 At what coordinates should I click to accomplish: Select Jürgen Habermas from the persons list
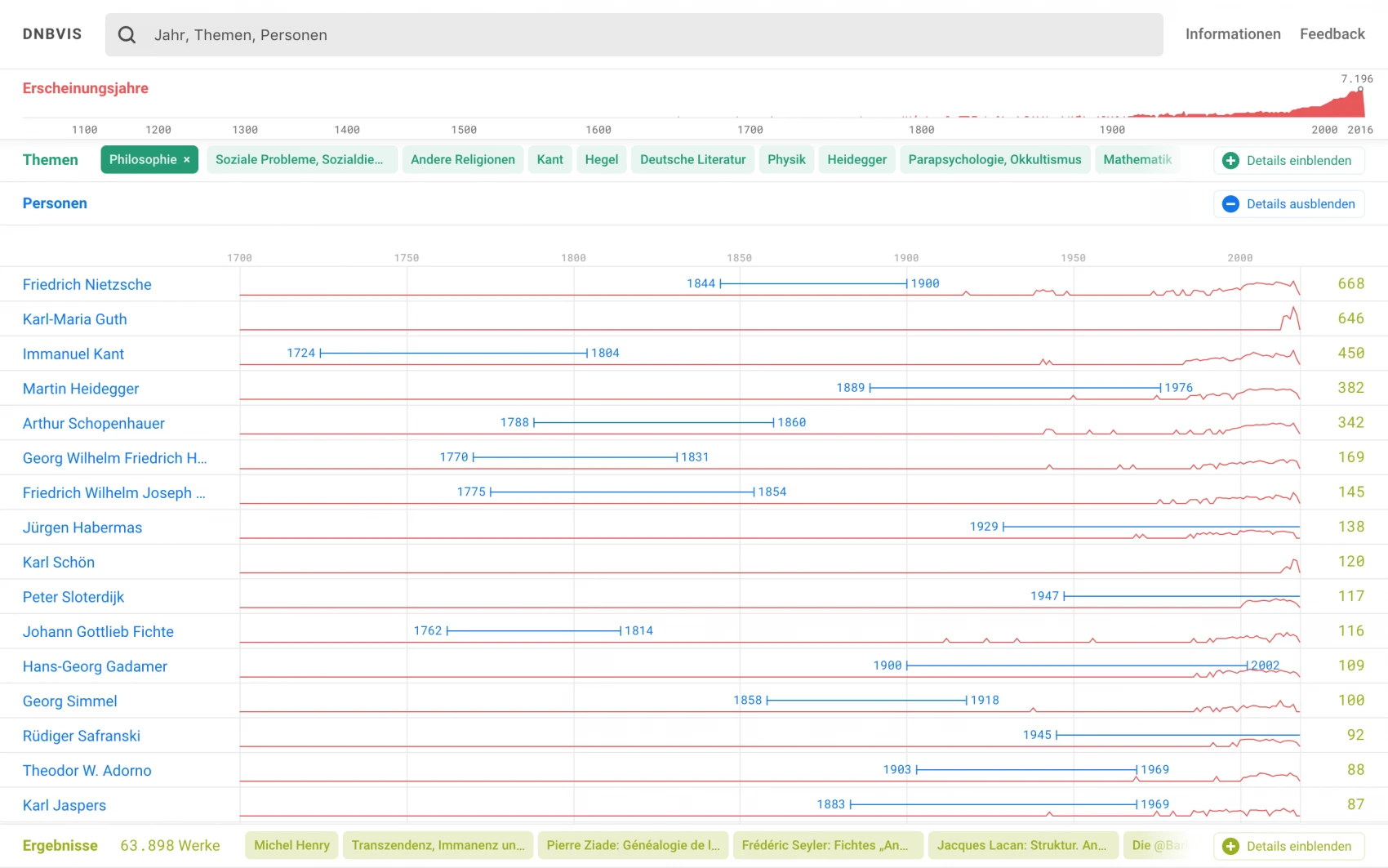(x=82, y=528)
